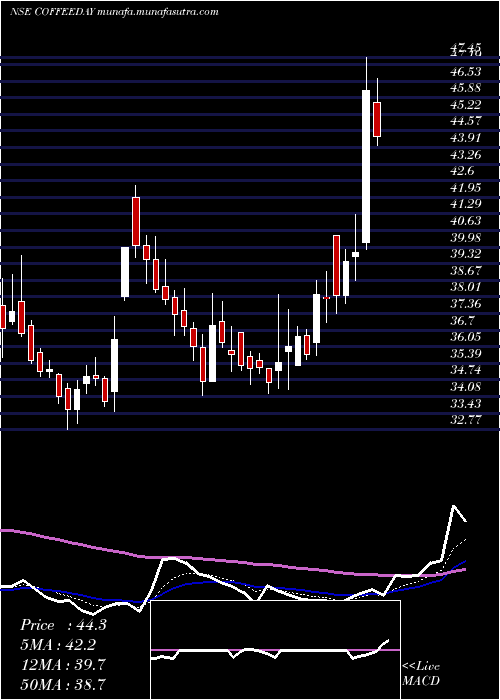Click the '35.39' price axis label

[465, 354]
